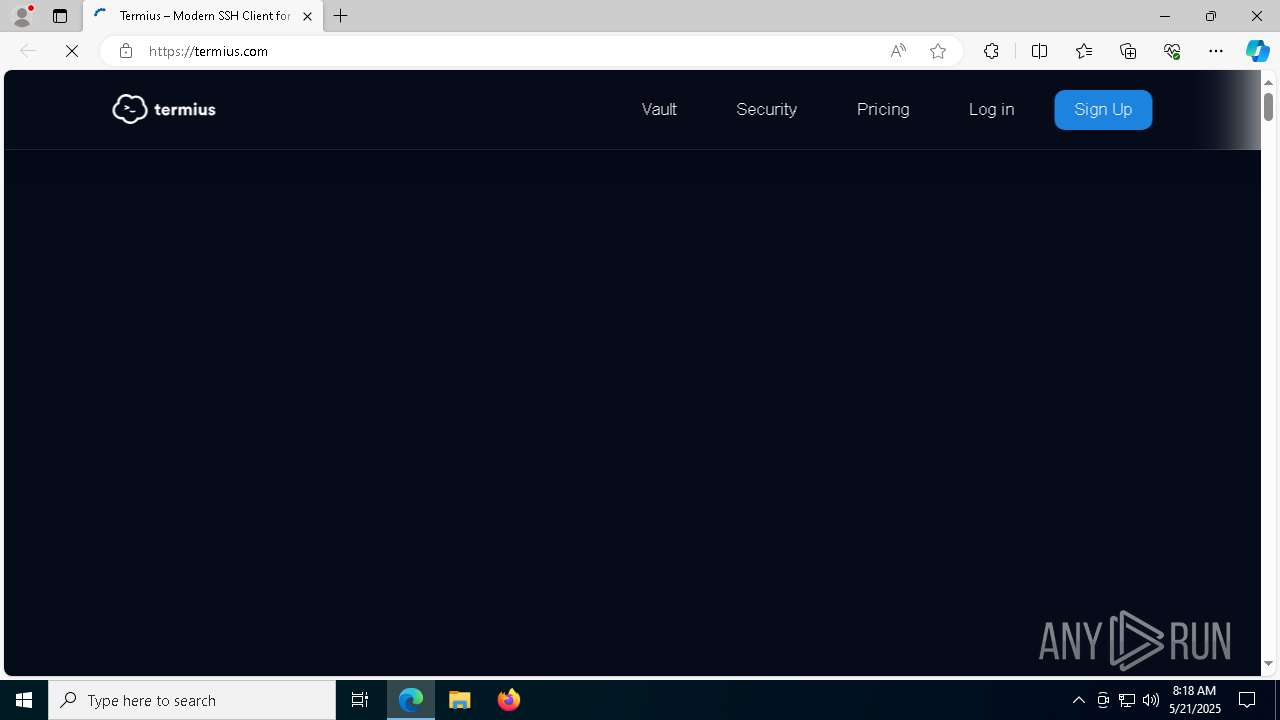Show hidden tray icons
The image size is (1280, 720).
pyautogui.click(x=1078, y=700)
